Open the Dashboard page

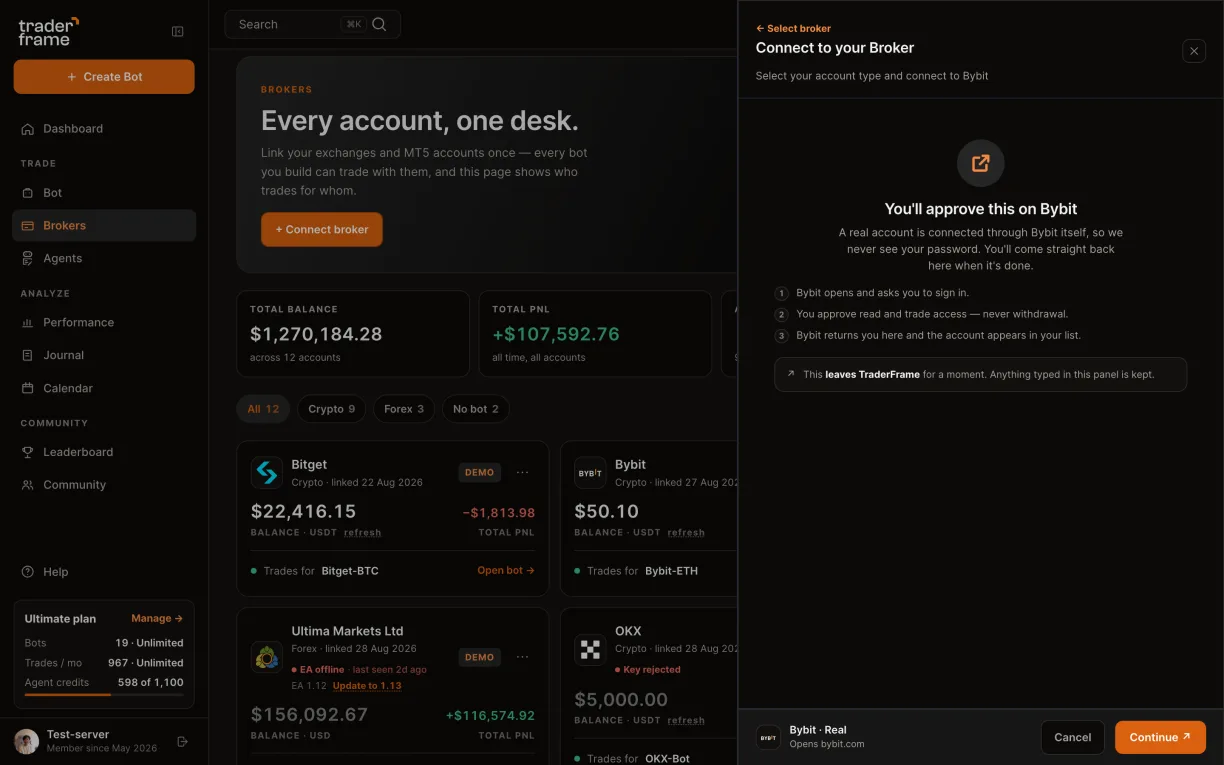click(104, 129)
